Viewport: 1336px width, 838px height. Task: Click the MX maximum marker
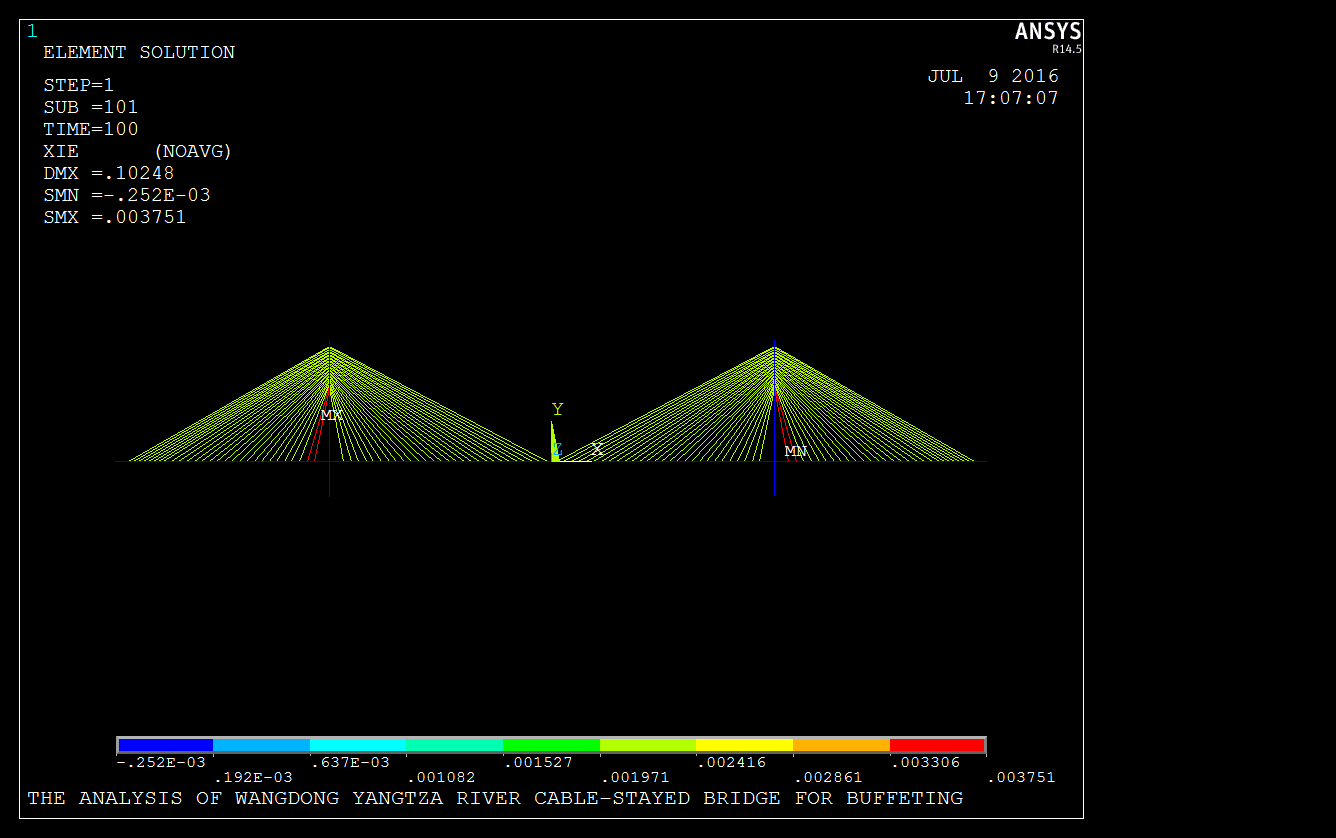(331, 415)
